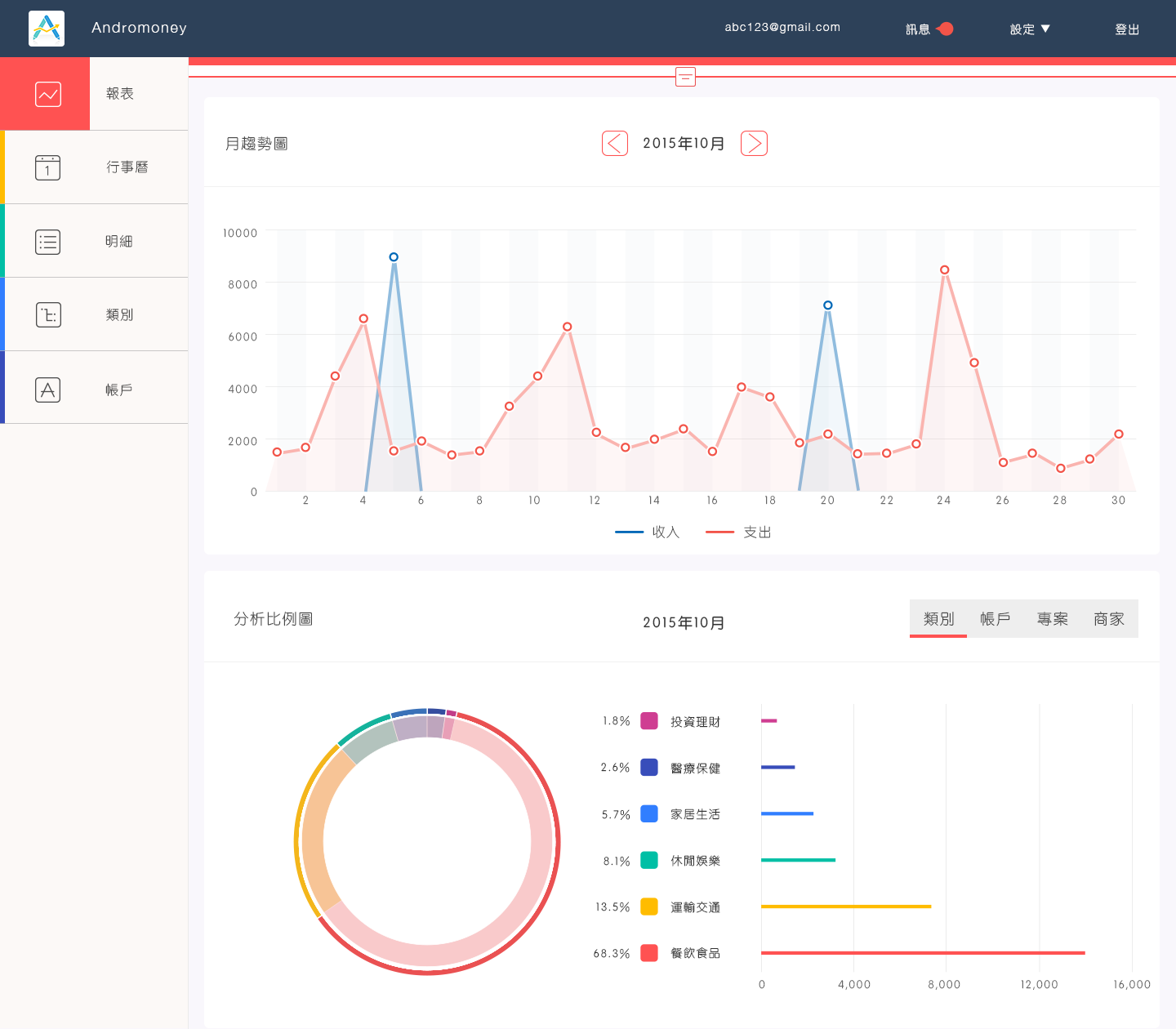The image size is (1176, 1029).
Task: Click the income peak point on day 5
Action: tap(394, 257)
